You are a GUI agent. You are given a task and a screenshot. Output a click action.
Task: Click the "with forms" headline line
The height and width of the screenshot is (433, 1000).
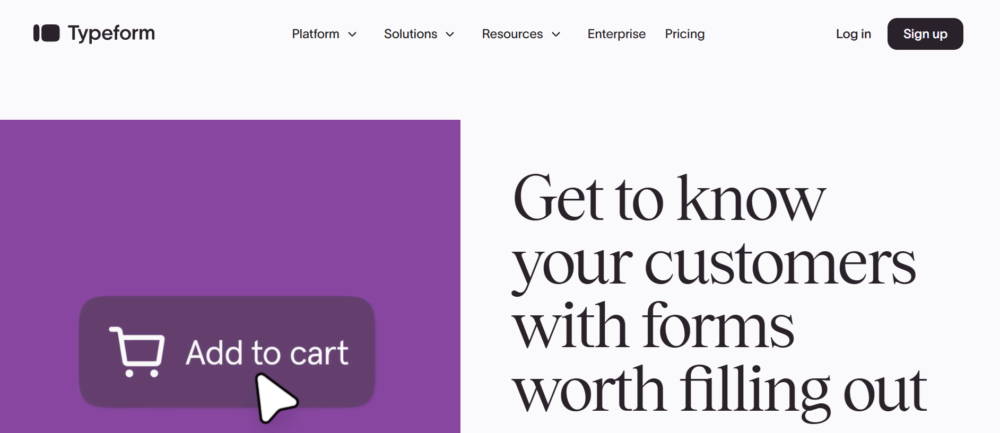(x=655, y=327)
